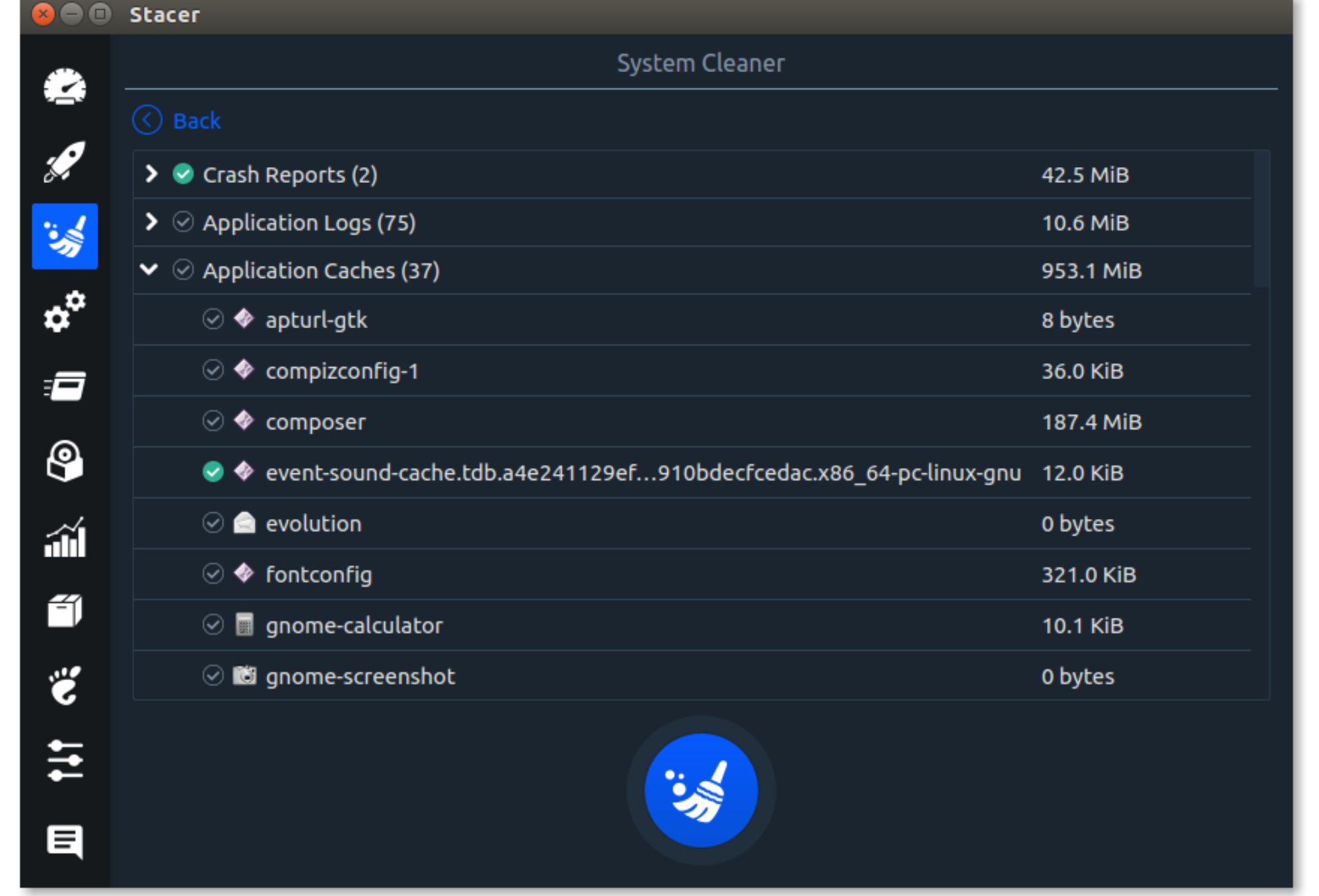Open Uninstaller disc box icon
Viewport: 1319px width, 896px height.
pyautogui.click(x=65, y=461)
